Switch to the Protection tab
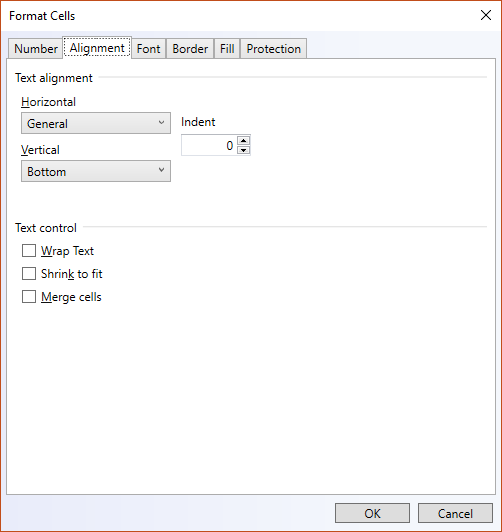The height and width of the screenshot is (532, 502). pos(273,49)
